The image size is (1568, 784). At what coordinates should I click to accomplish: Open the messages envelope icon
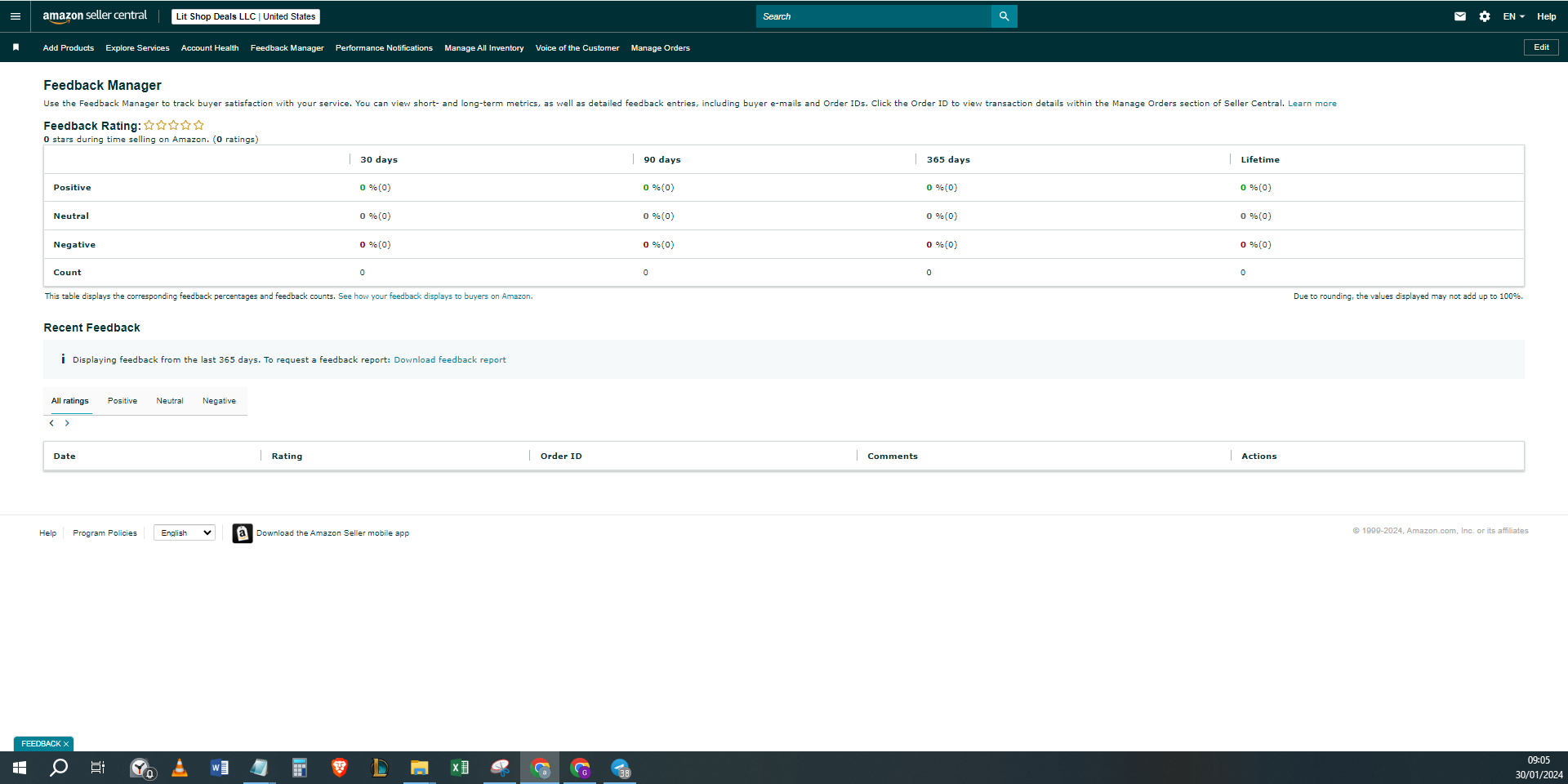pyautogui.click(x=1460, y=16)
